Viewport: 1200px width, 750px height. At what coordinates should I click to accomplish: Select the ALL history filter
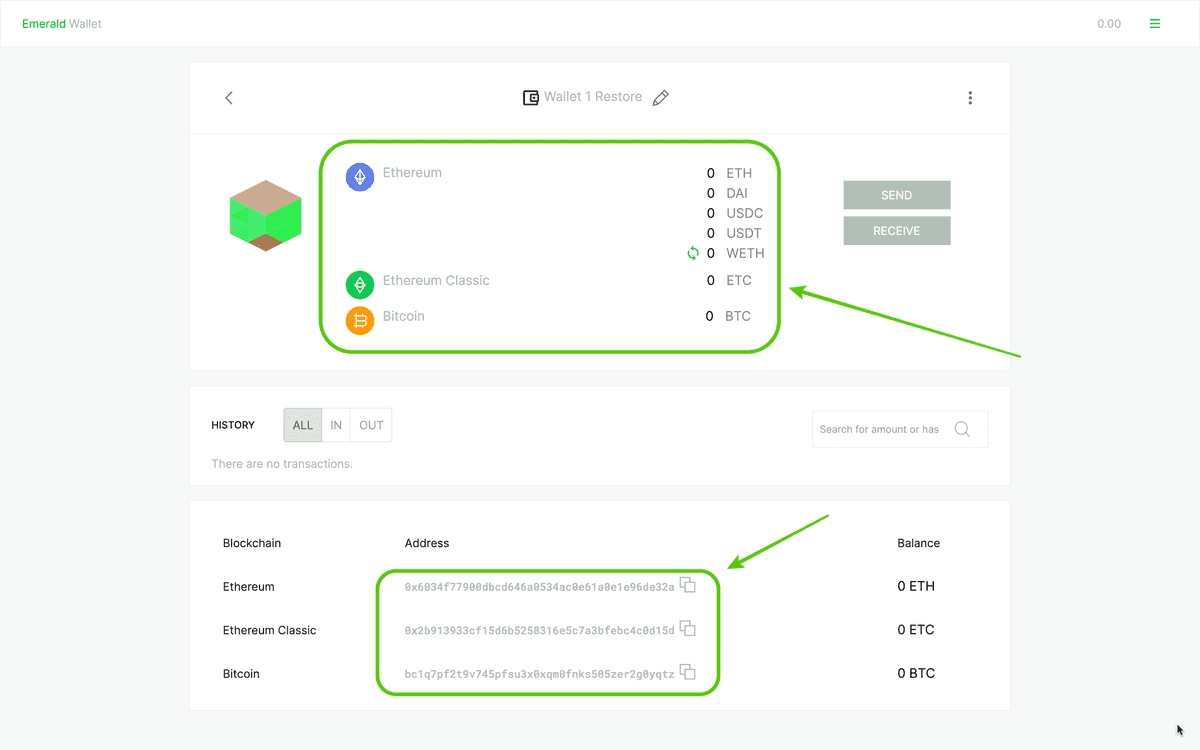point(302,424)
